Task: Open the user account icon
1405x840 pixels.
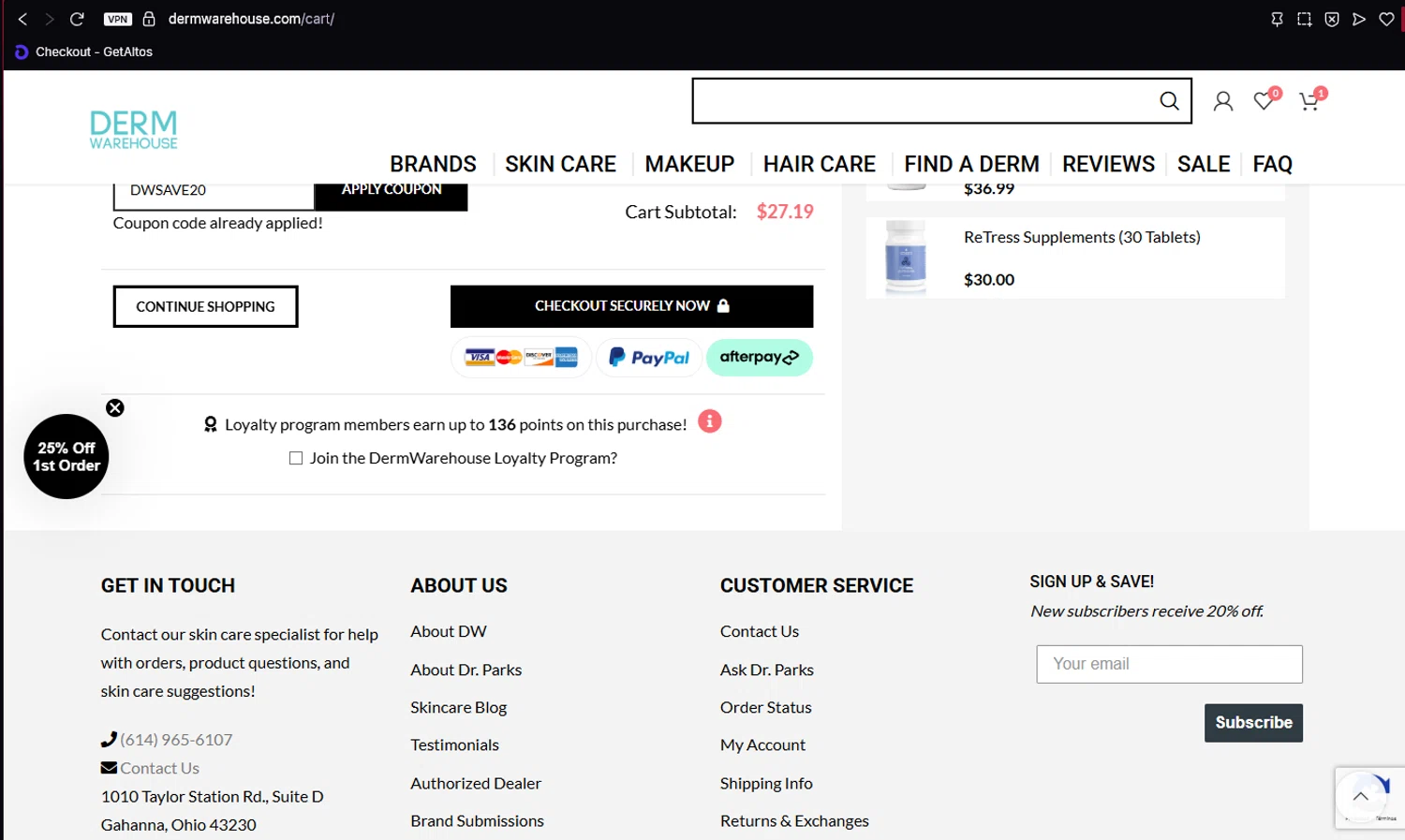Action: 1222,101
